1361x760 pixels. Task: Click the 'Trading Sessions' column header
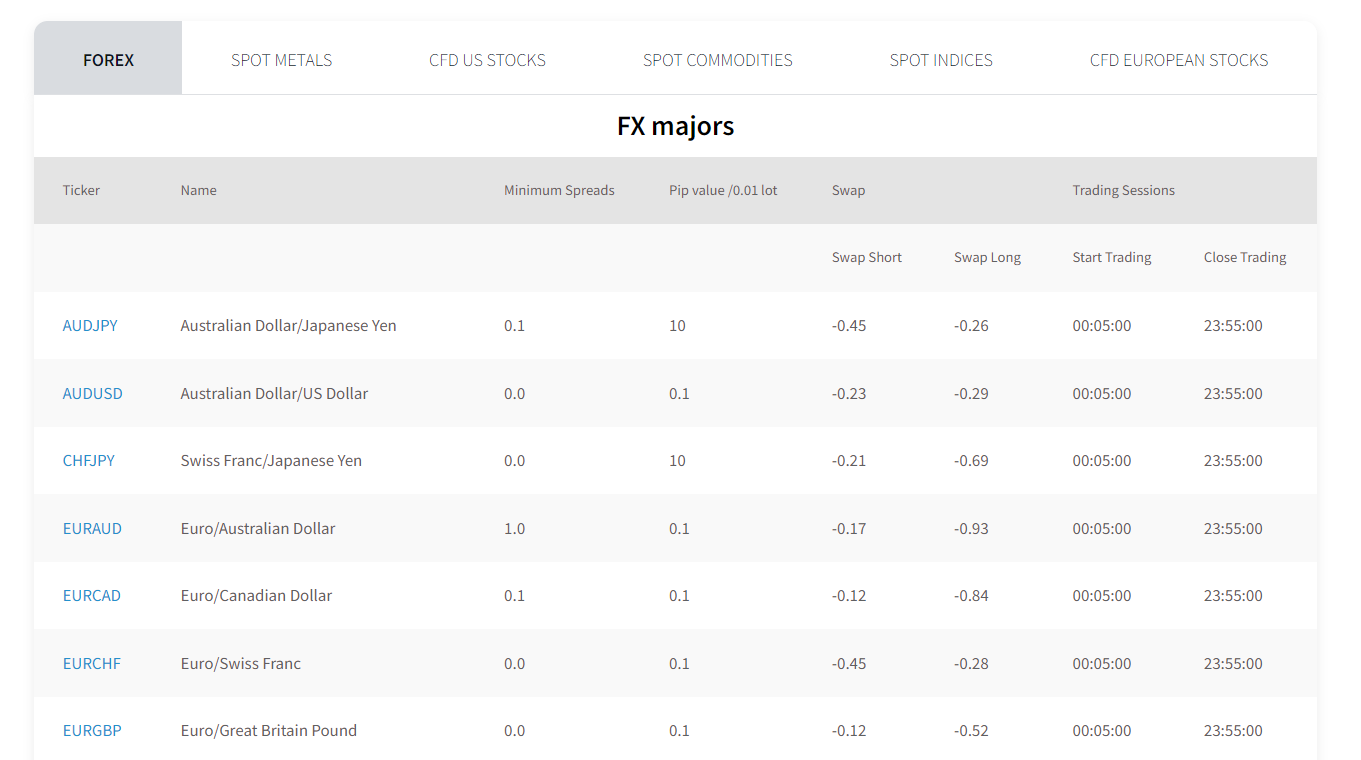[1124, 190]
